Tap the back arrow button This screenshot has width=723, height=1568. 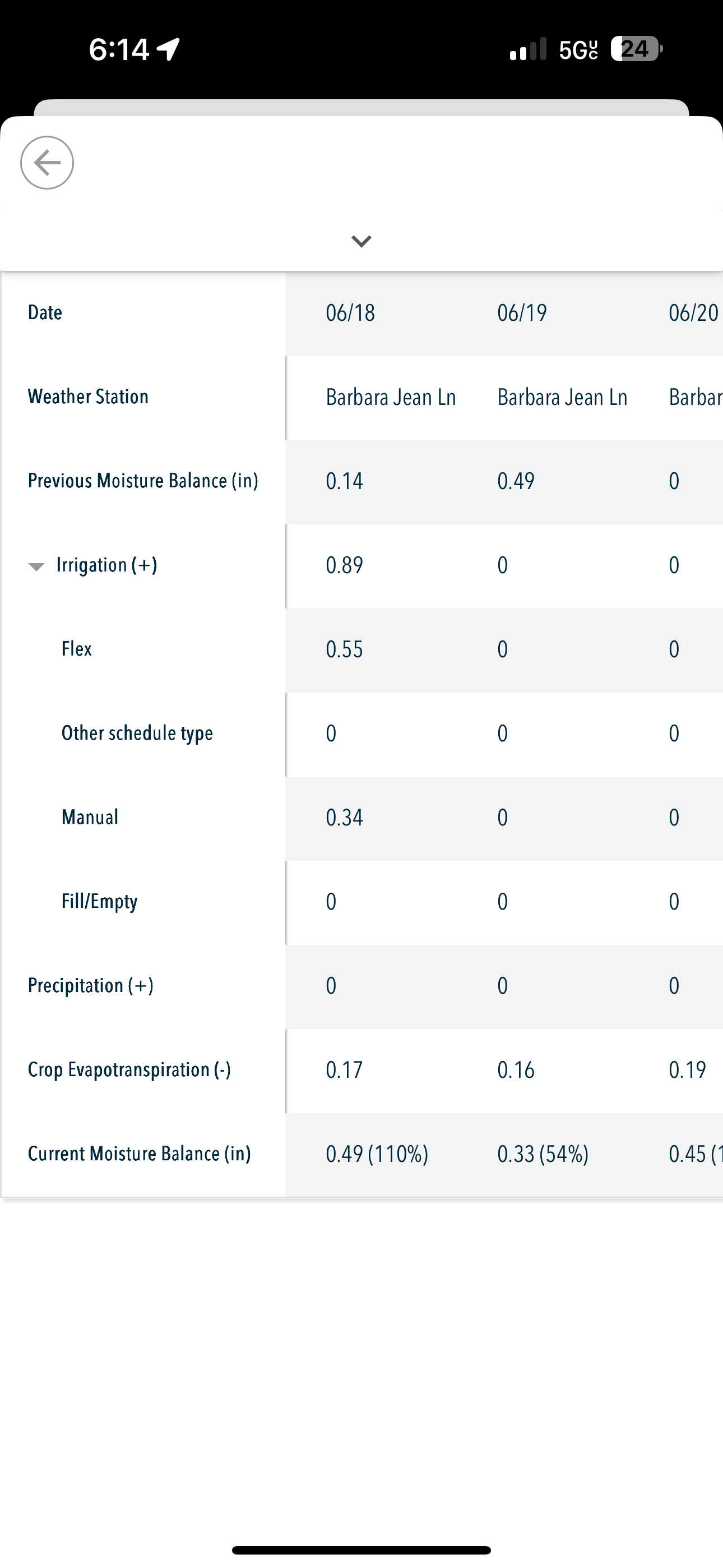[47, 163]
